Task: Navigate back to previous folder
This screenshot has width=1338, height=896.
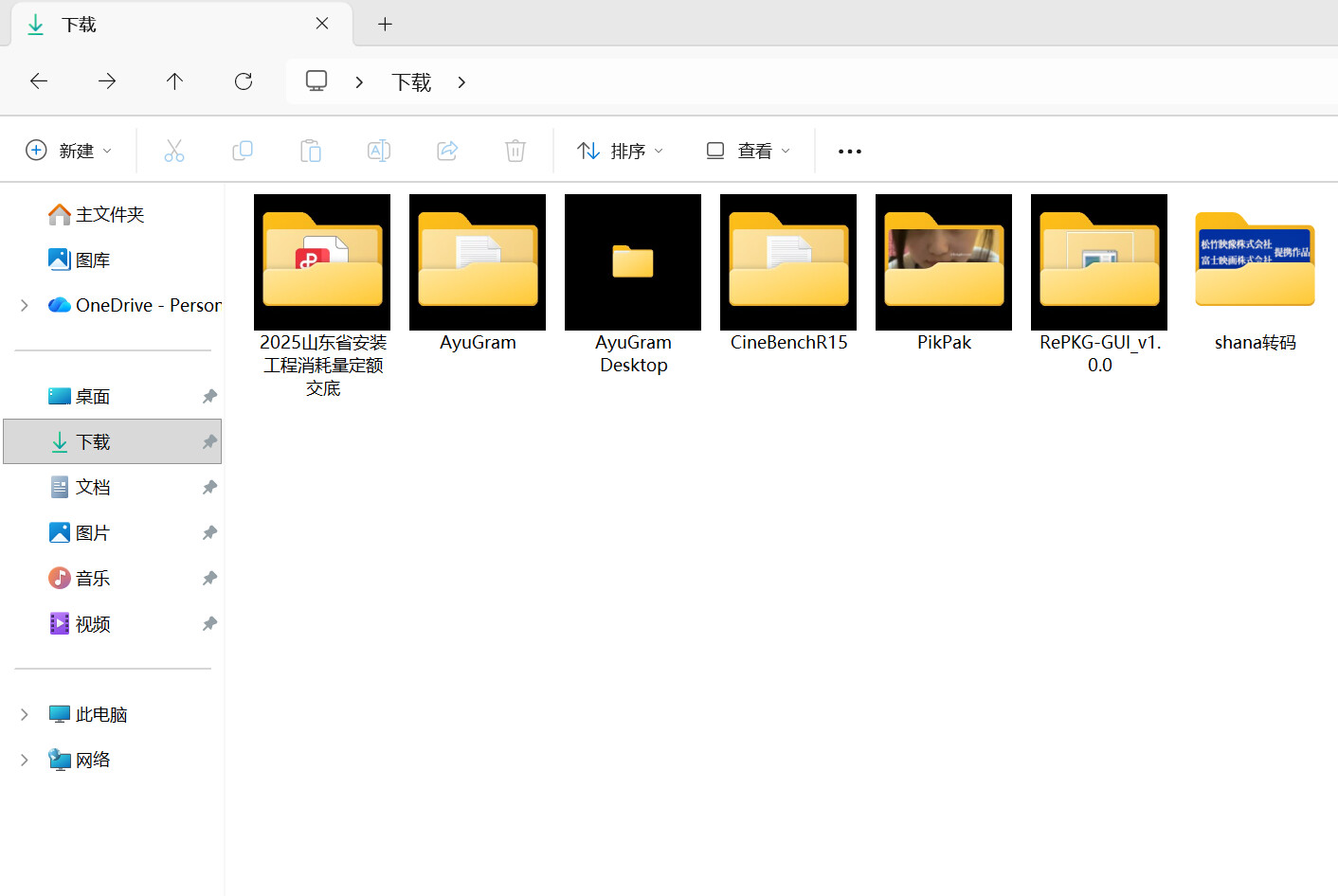Action: click(x=39, y=81)
